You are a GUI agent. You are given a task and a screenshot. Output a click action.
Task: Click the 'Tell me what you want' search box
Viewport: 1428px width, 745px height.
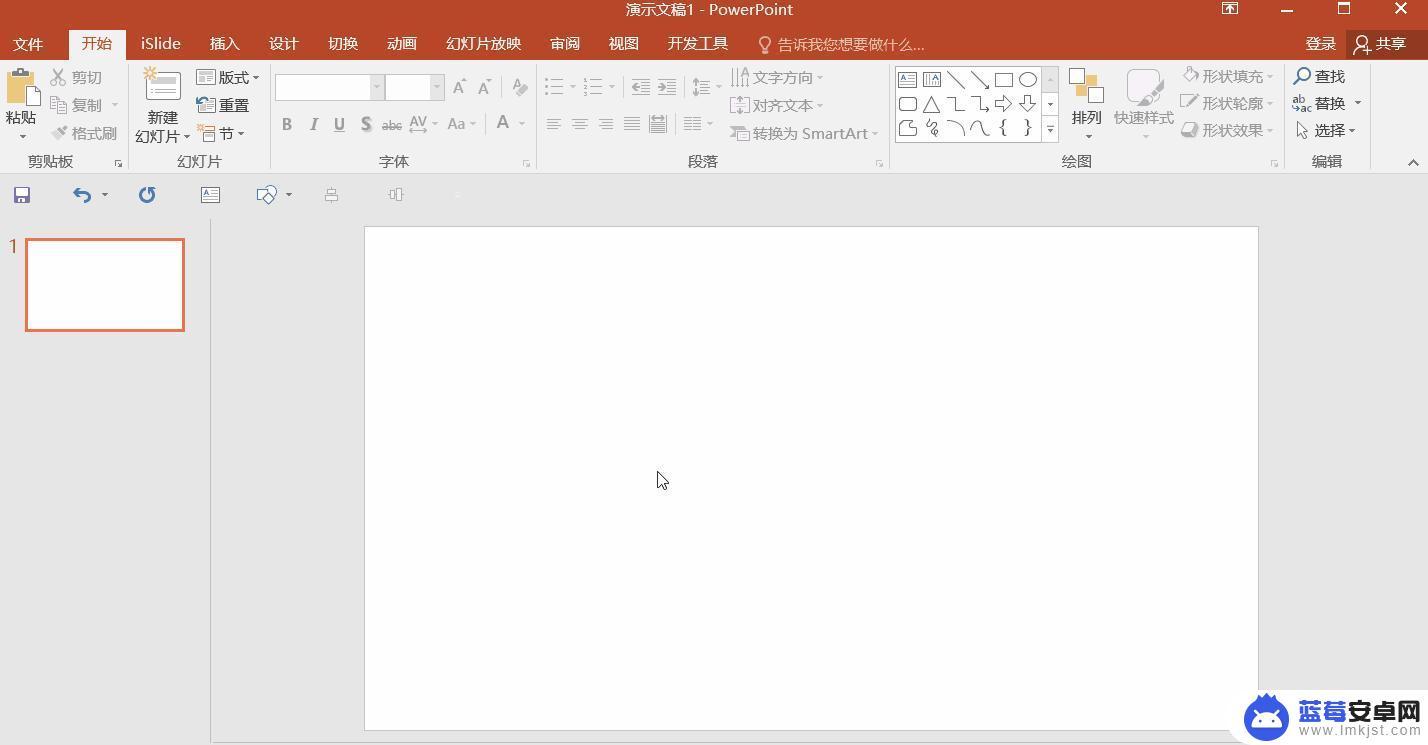[x=841, y=45]
